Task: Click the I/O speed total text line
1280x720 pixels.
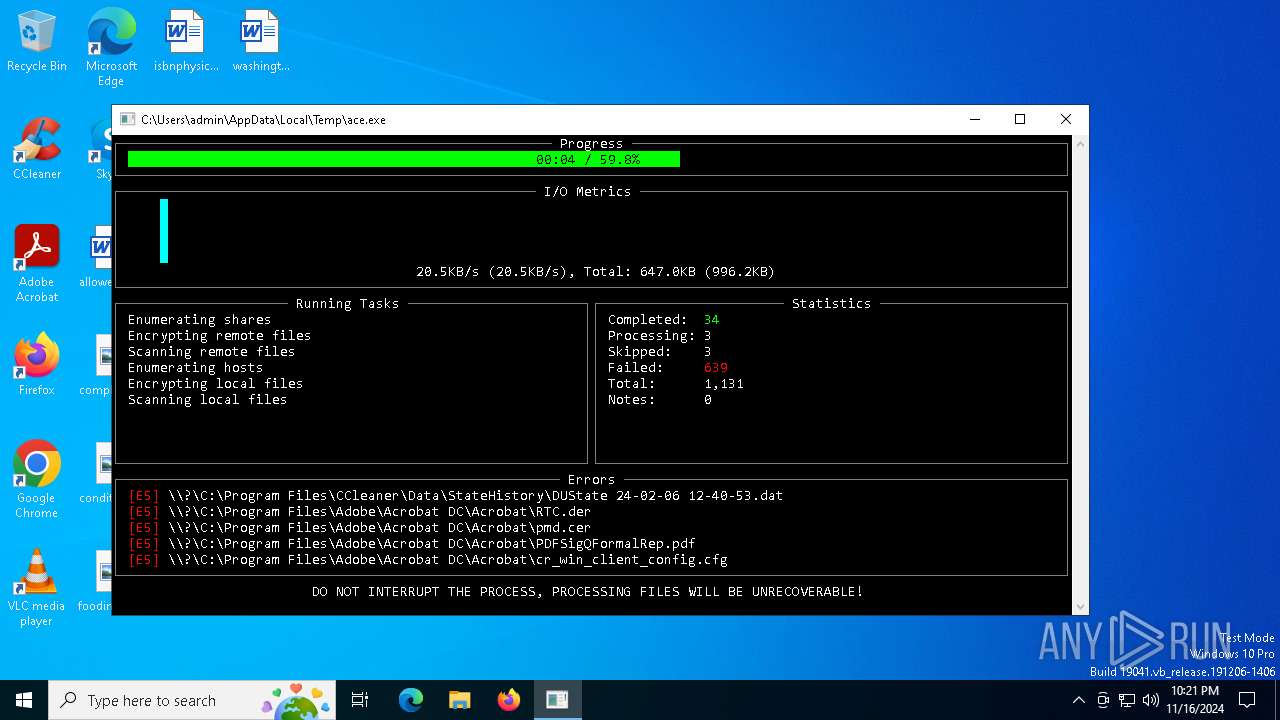Action: (595, 271)
